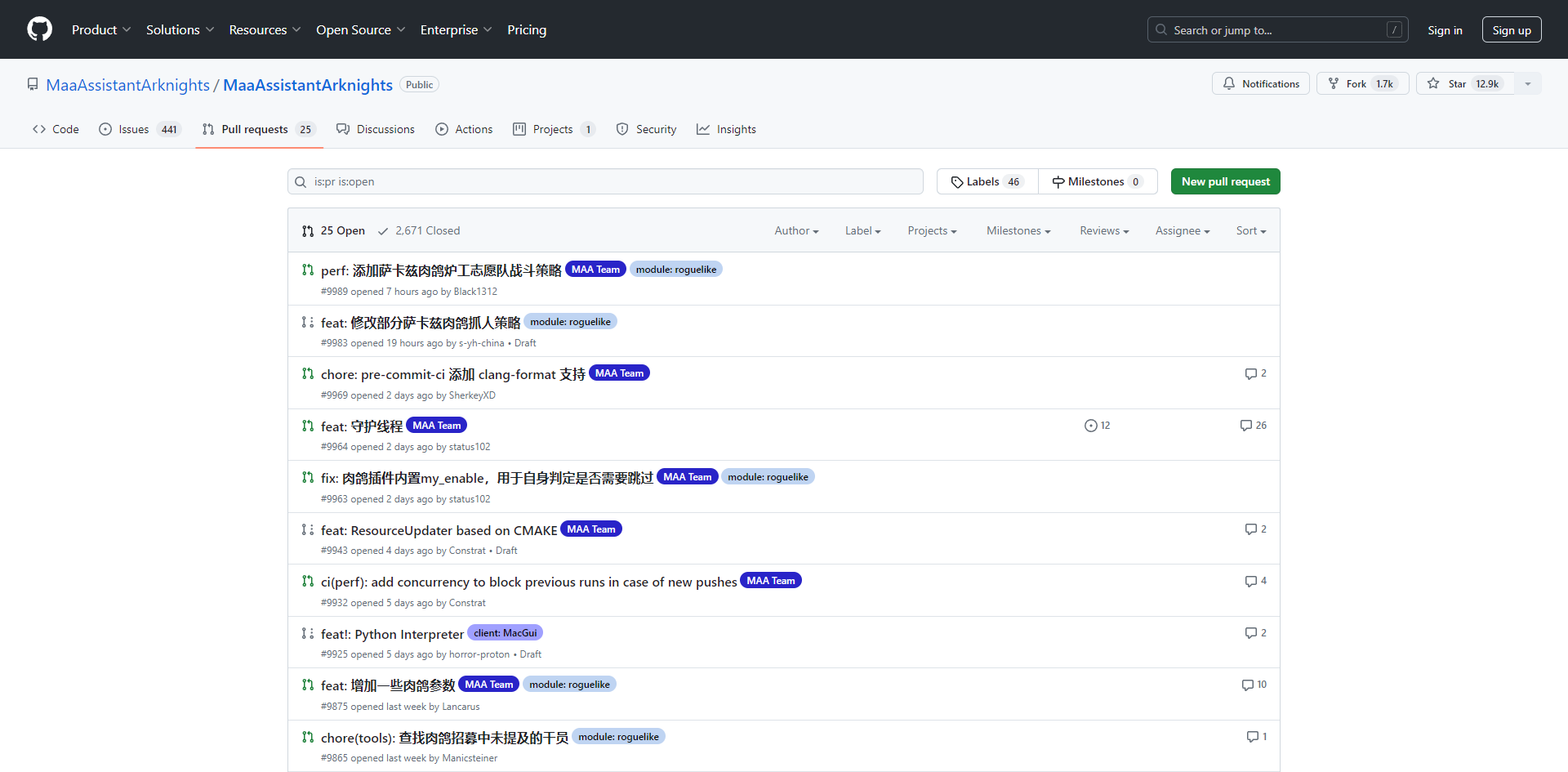Show the 25 Open pull requests
The width and height of the screenshot is (1568, 772).
tap(333, 230)
